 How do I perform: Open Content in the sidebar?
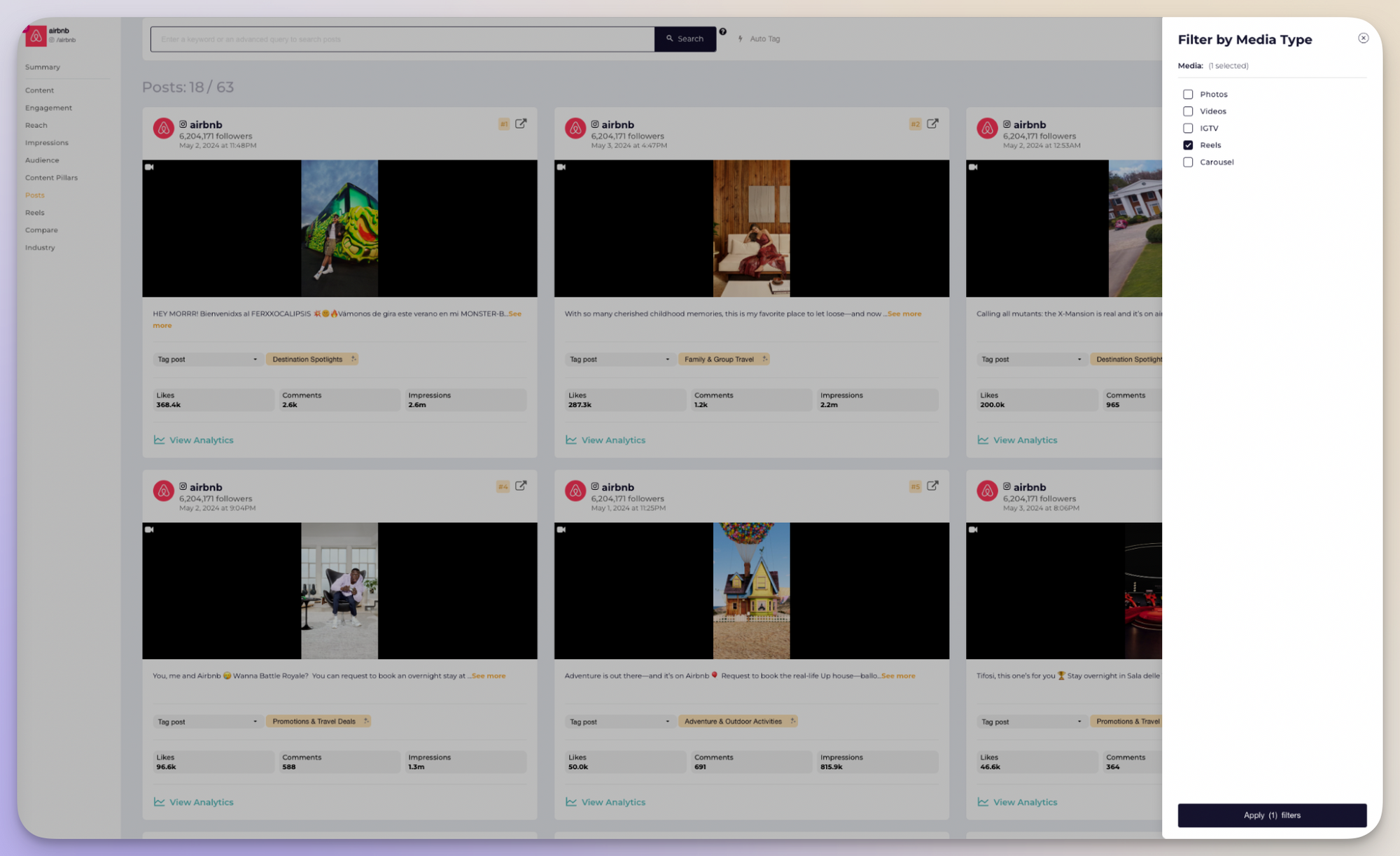(39, 90)
